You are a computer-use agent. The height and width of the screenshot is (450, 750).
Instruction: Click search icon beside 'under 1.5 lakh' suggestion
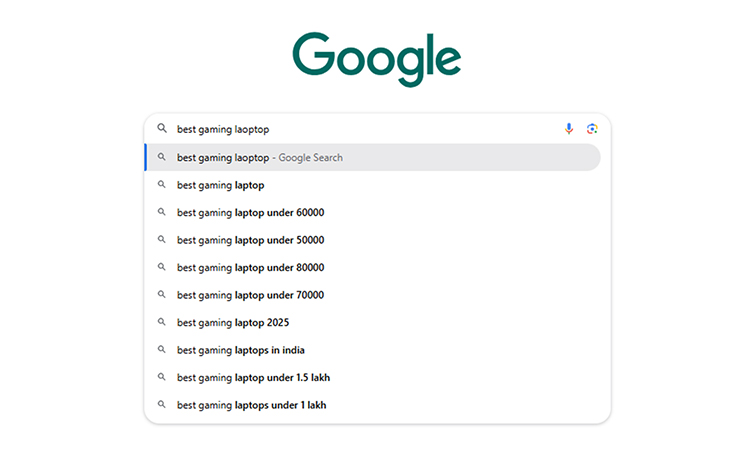tap(162, 377)
